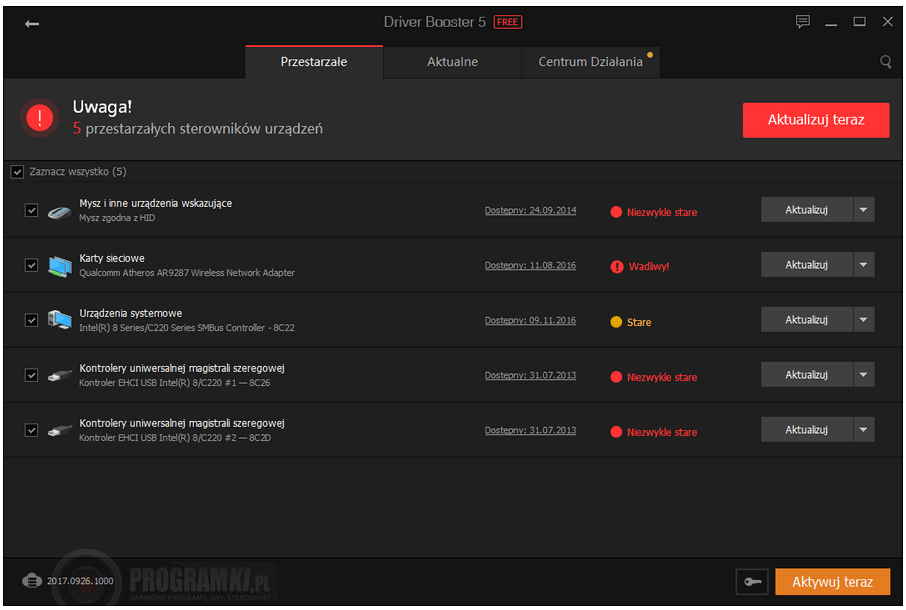The image size is (906, 610).
Task: Click the red warning exclamation icon
Action: [40, 118]
